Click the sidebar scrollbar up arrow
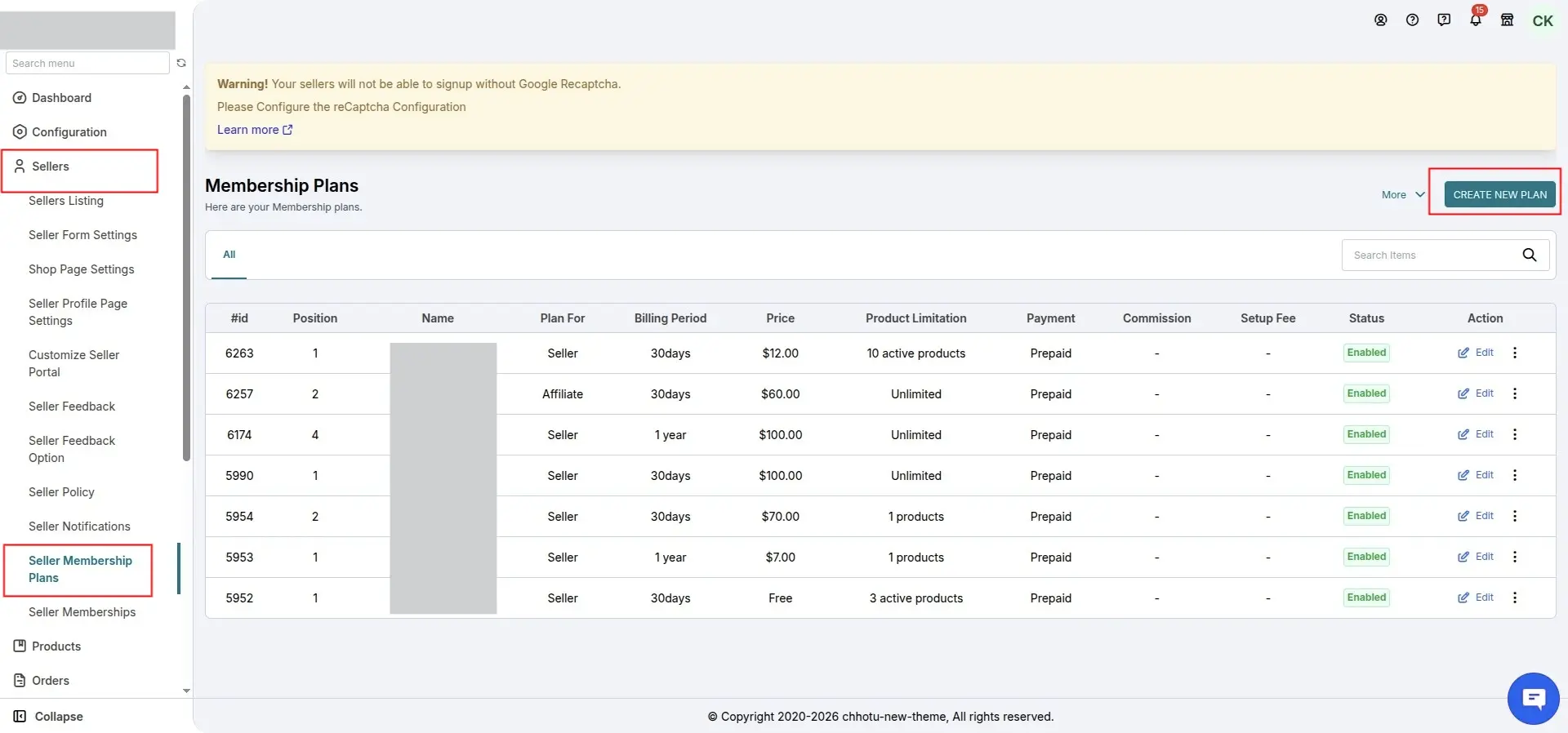 click(x=186, y=87)
